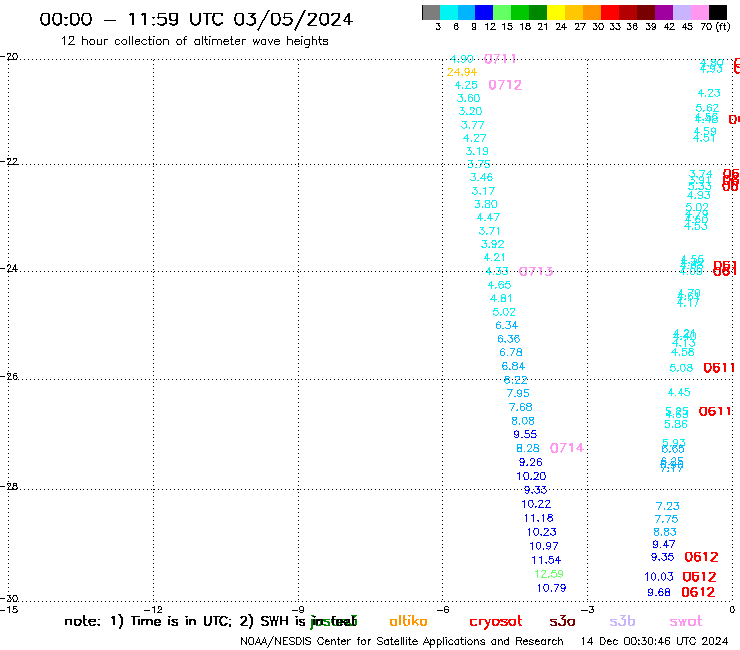Click the -26 latitude axis label

point(9,377)
